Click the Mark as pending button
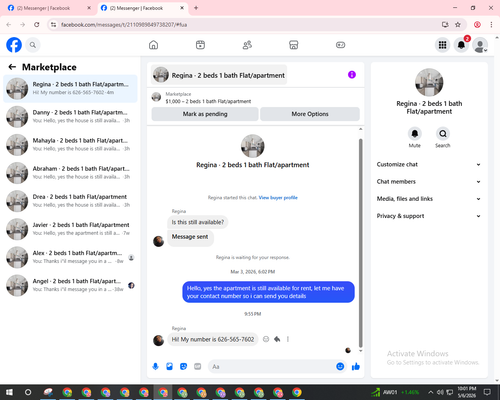500x400 pixels. click(205, 114)
